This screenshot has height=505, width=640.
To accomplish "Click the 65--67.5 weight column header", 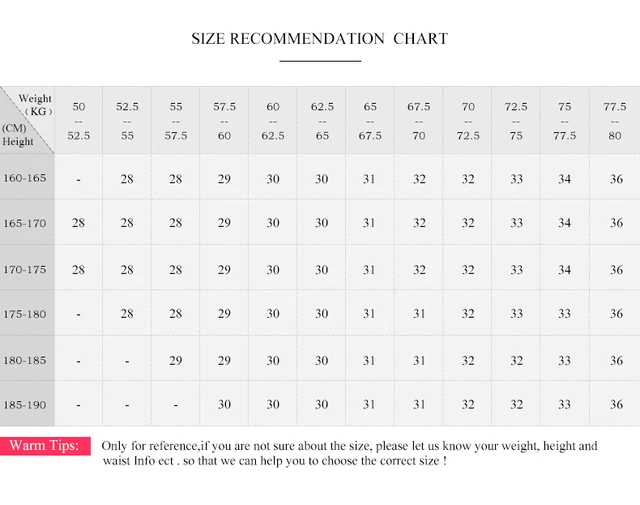I will click(370, 121).
